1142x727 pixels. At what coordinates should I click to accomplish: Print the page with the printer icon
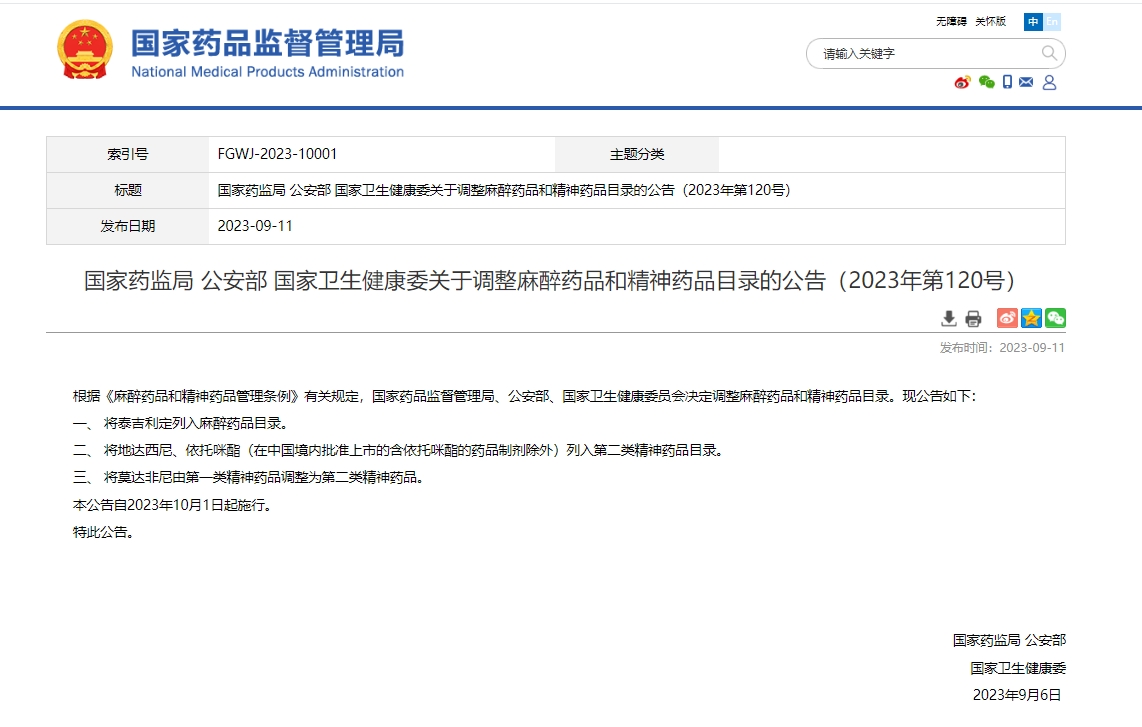pyautogui.click(x=973, y=318)
